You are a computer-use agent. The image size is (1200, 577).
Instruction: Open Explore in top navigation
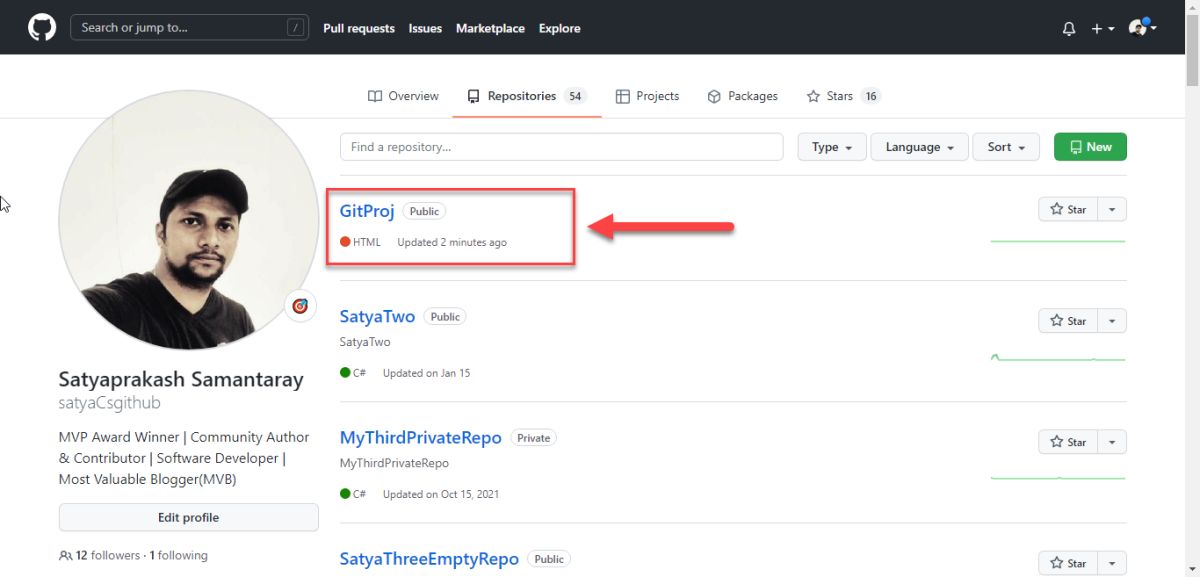(560, 29)
